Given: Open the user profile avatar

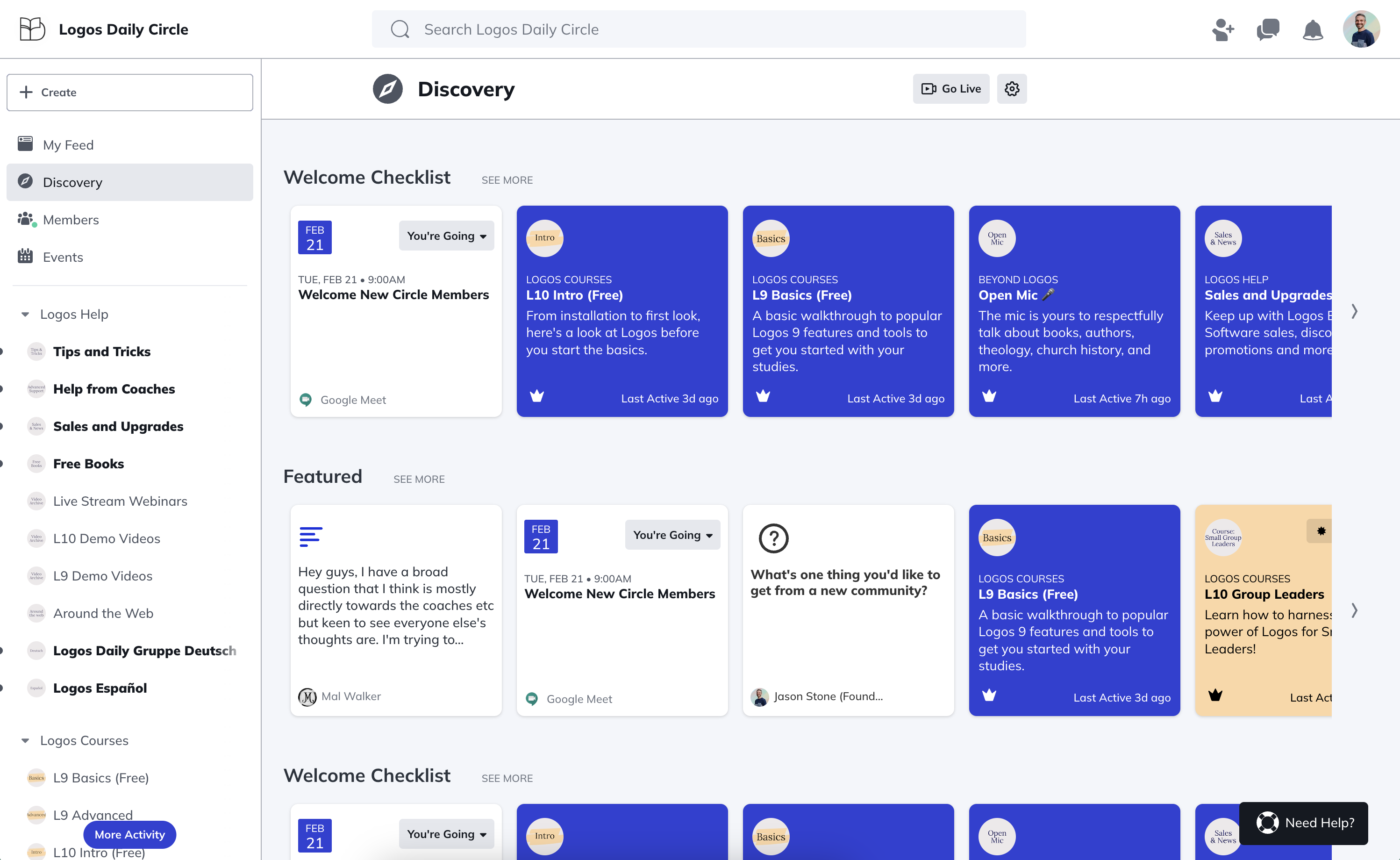Looking at the screenshot, I should tap(1361, 29).
